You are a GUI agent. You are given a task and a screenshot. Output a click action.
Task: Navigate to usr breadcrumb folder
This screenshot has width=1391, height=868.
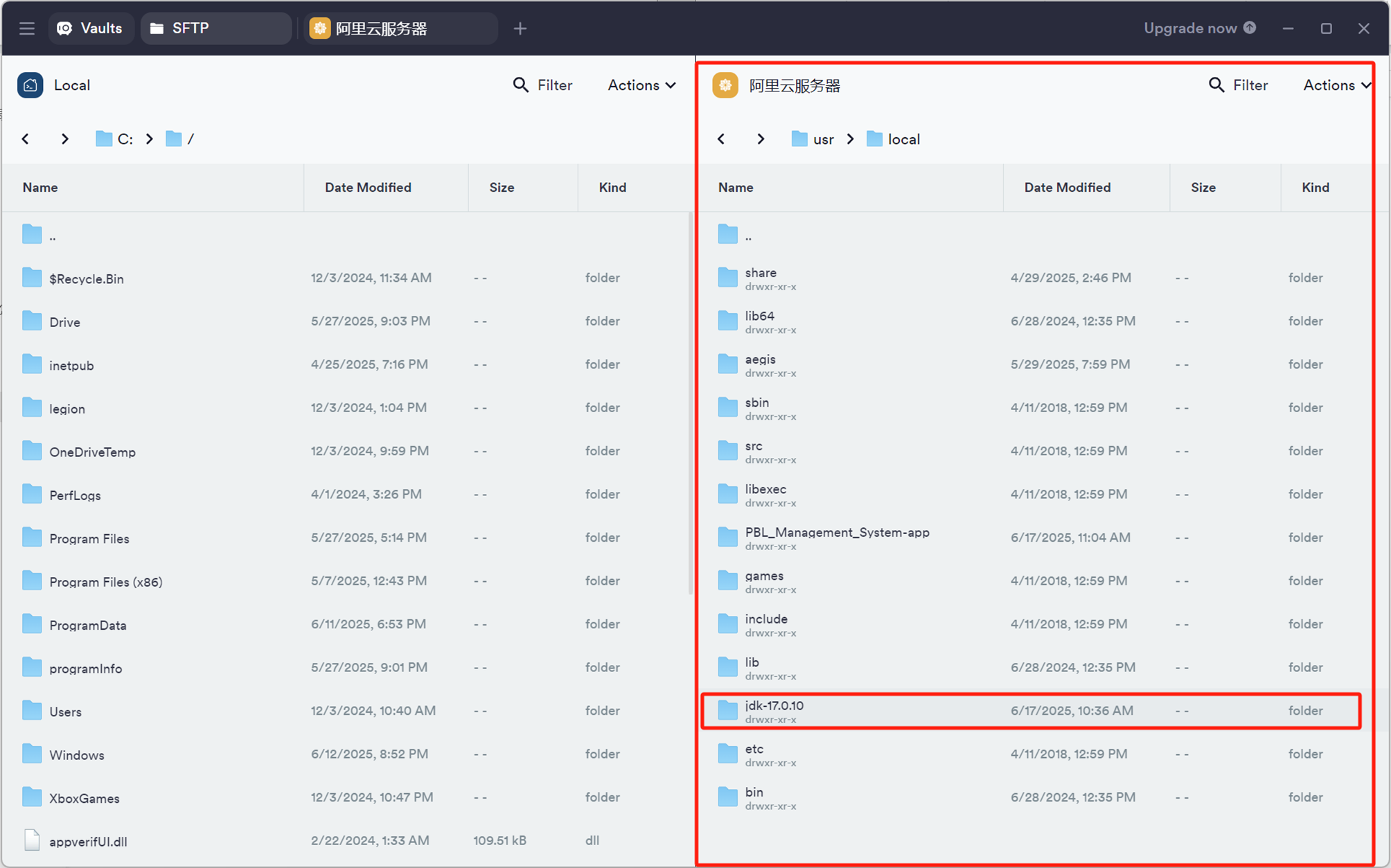point(823,139)
